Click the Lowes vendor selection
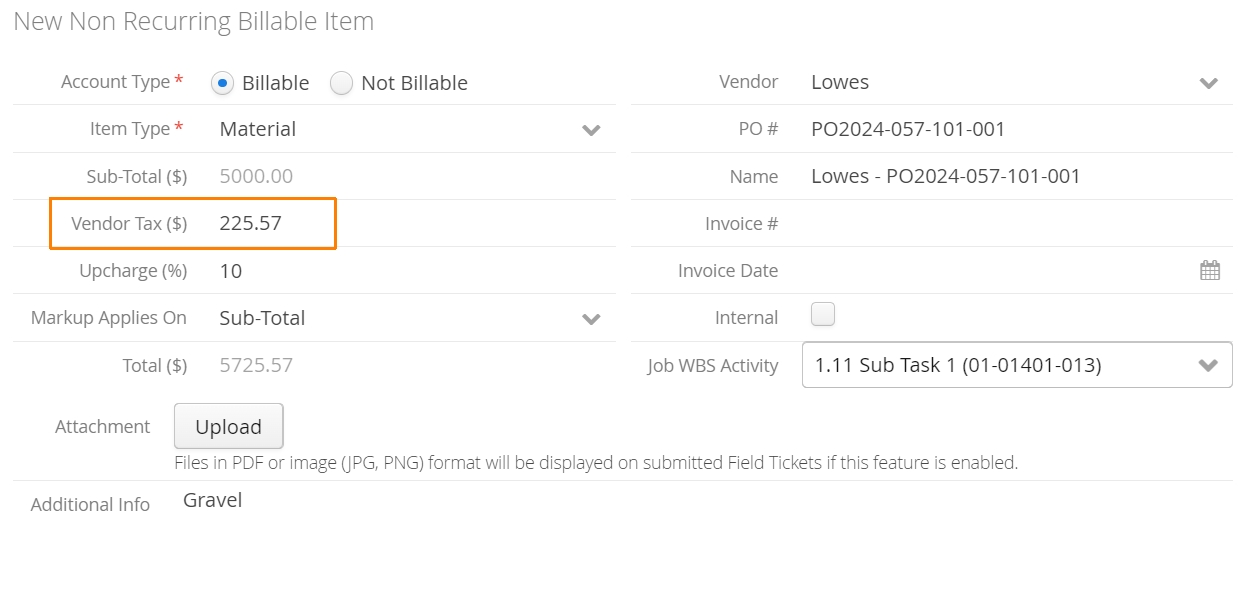Image resolution: width=1245 pixels, height=601 pixels. 840,82
